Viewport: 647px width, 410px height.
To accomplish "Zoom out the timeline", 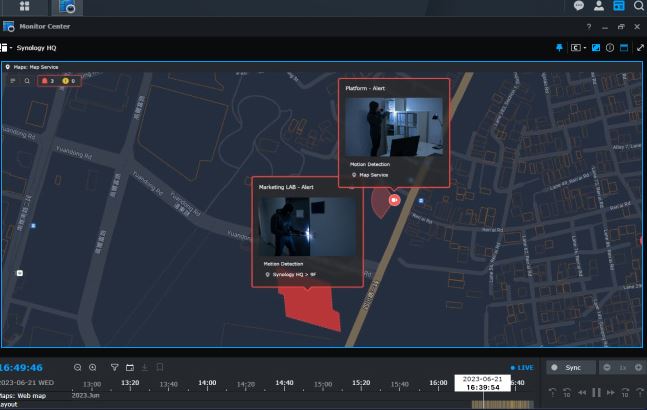I will click(x=77, y=367).
